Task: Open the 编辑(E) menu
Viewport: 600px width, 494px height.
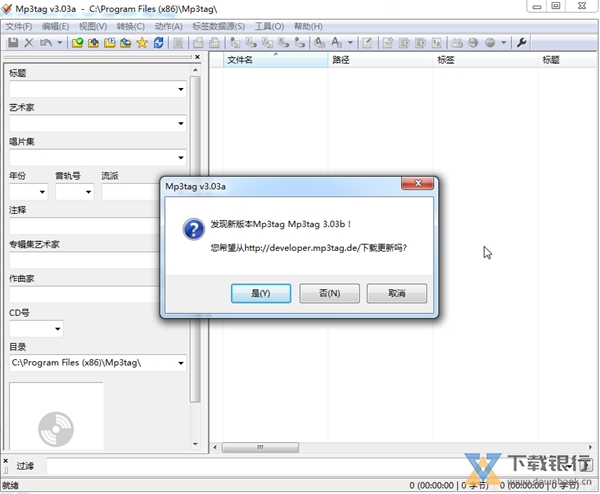Action: coord(55,26)
